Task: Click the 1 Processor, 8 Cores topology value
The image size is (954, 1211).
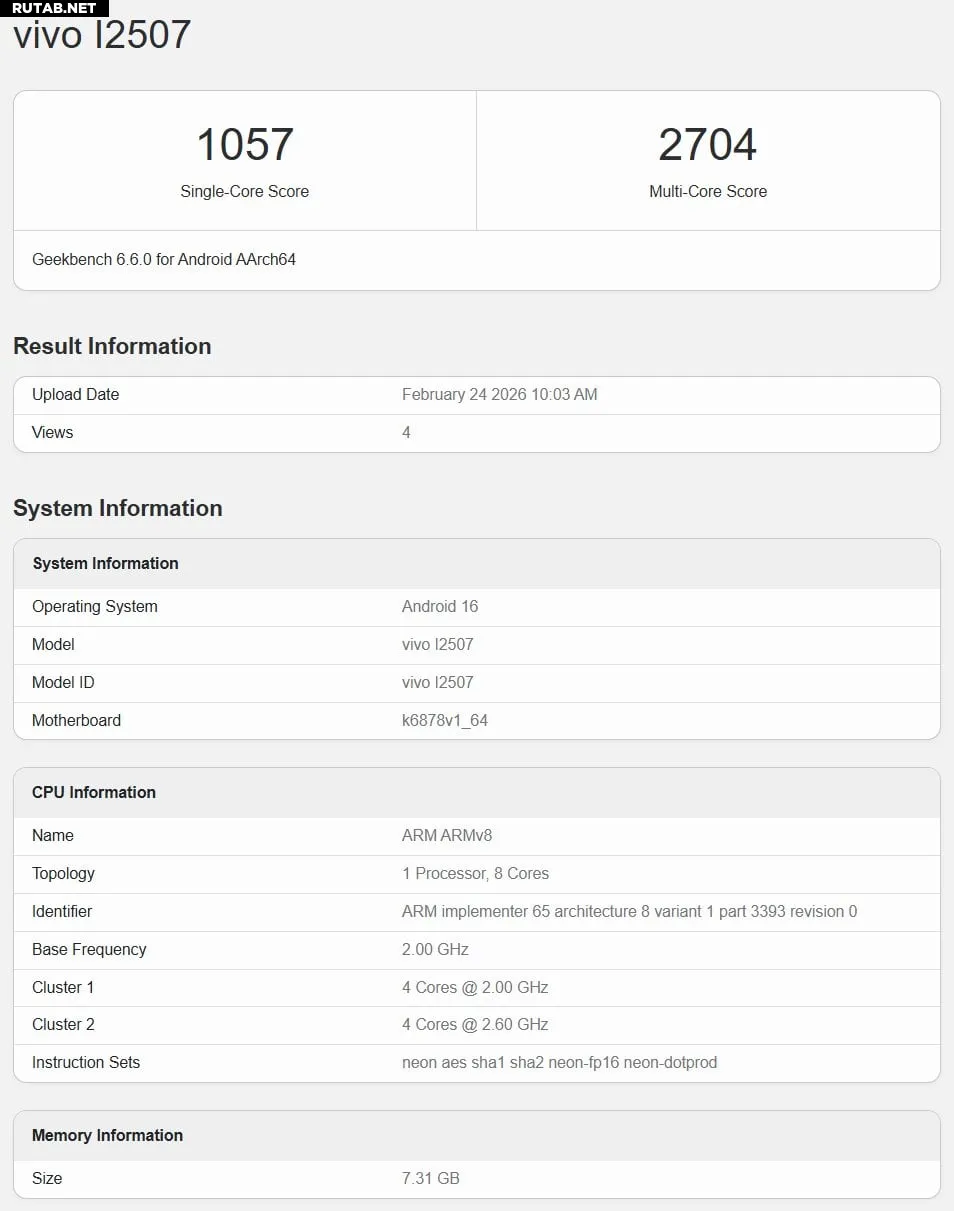Action: 475,874
